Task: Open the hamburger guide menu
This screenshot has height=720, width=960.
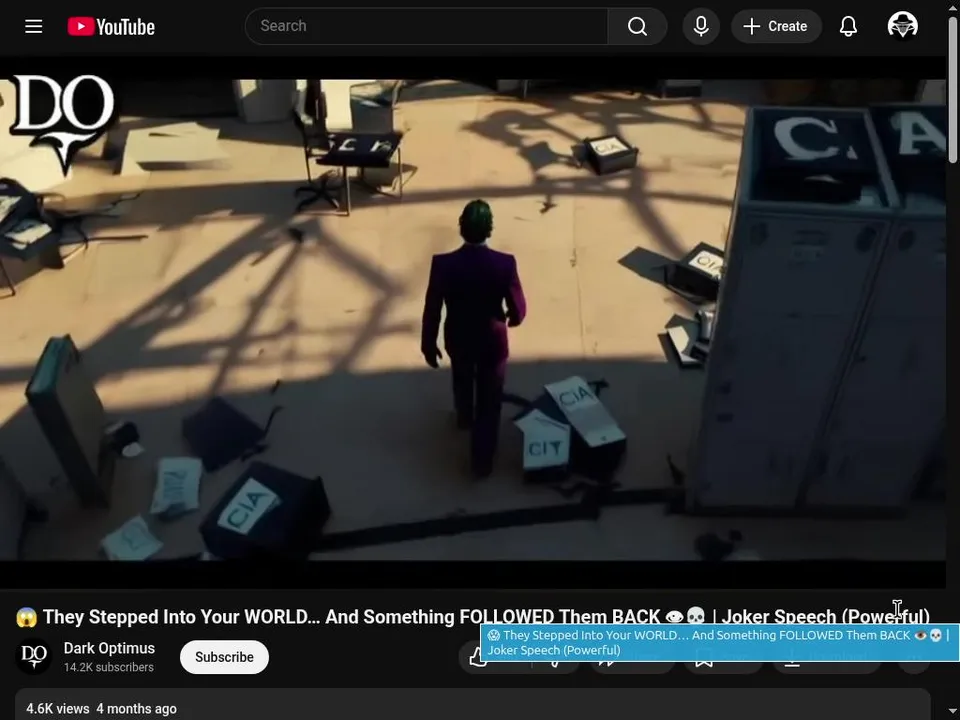Action: point(34,26)
